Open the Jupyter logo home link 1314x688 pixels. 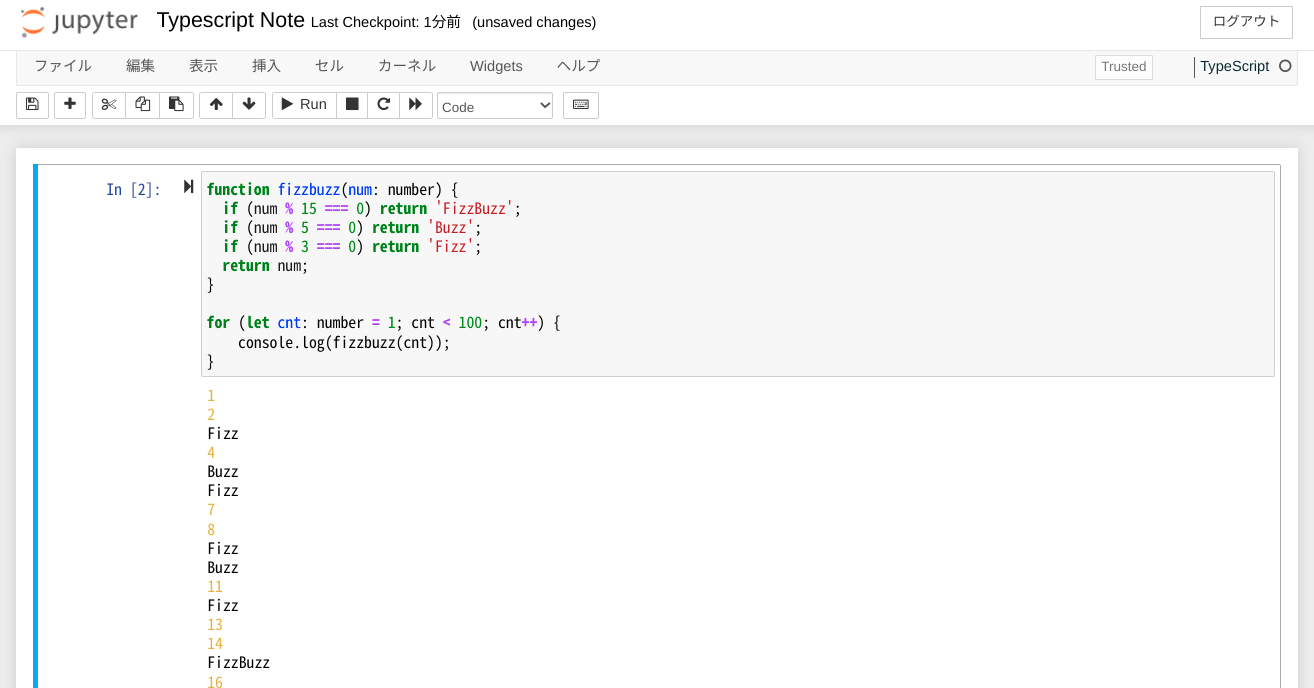[x=80, y=20]
